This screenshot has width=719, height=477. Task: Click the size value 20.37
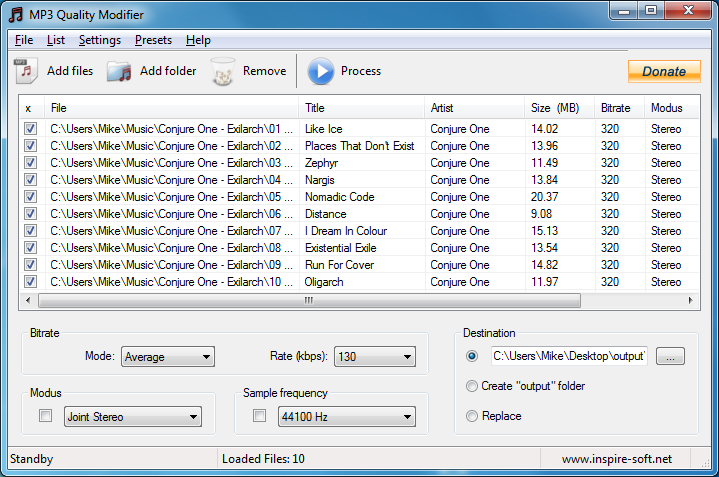point(544,197)
